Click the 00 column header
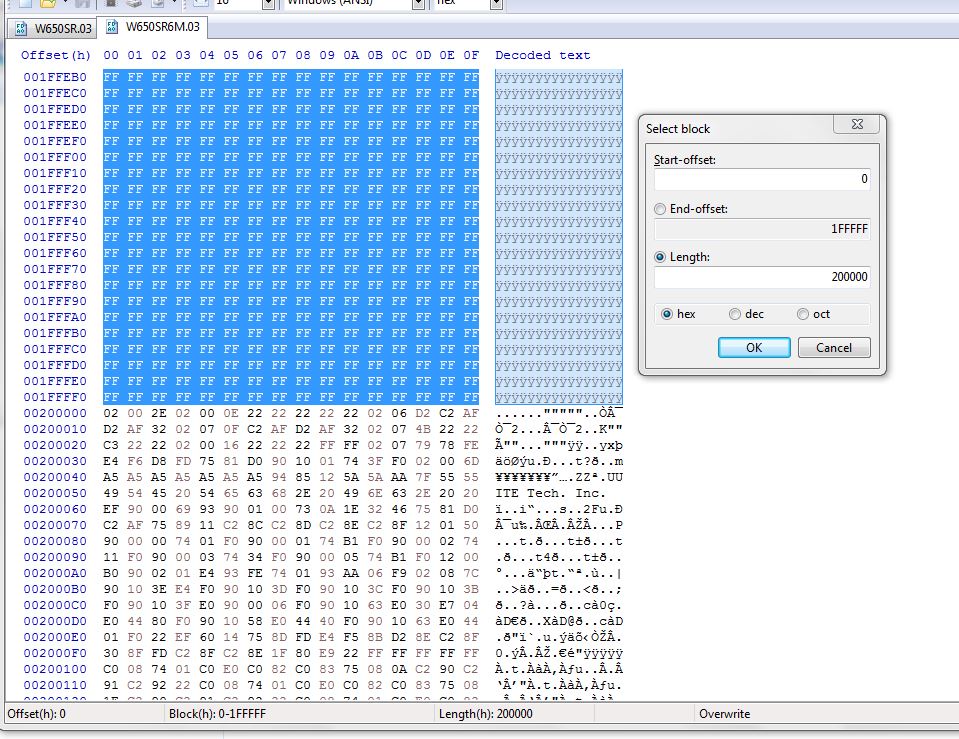959x739 pixels. pyautogui.click(x=111, y=56)
